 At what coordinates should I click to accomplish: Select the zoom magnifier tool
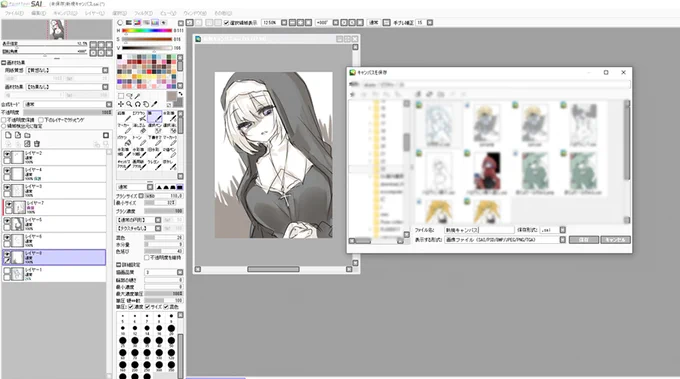pyautogui.click(x=129, y=104)
